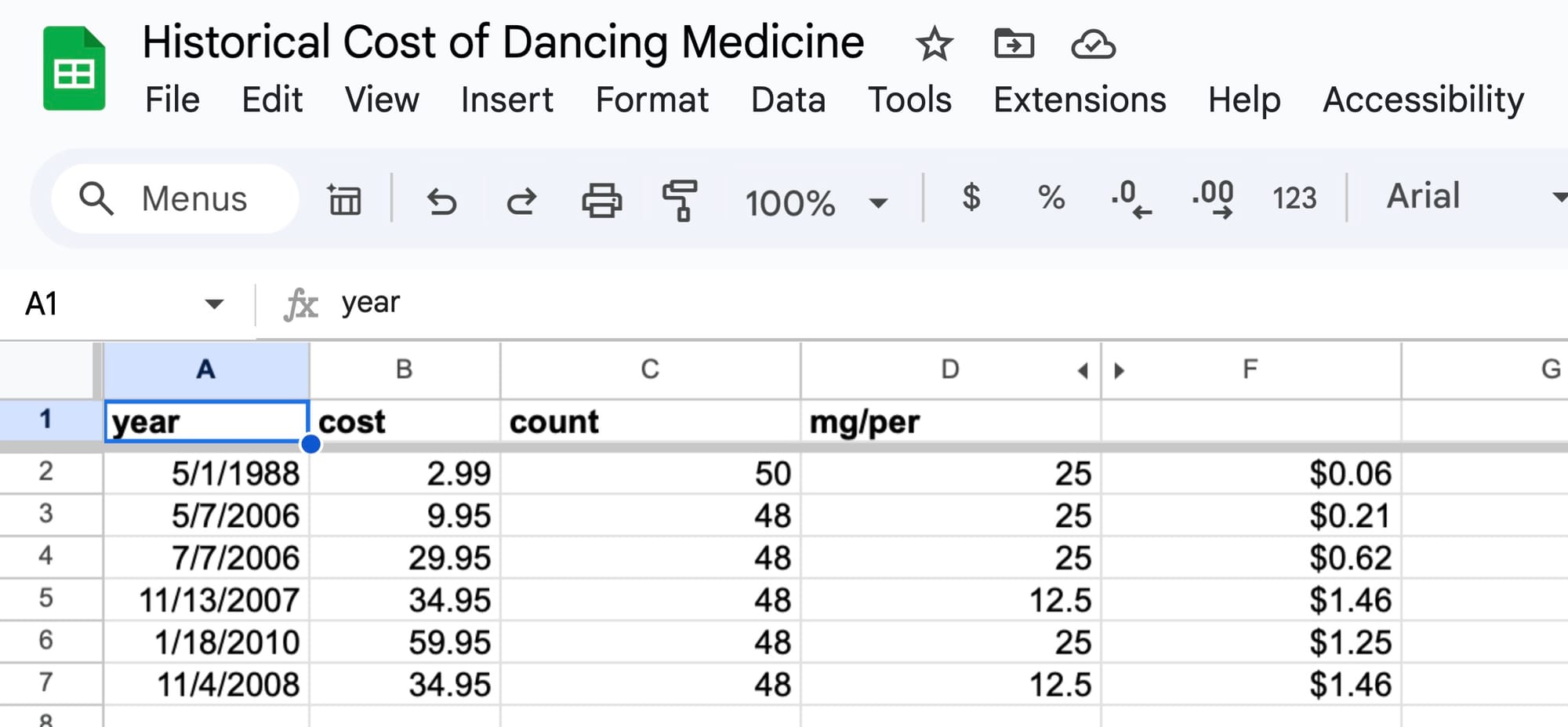
Task: Click the undo arrow
Action: [441, 201]
